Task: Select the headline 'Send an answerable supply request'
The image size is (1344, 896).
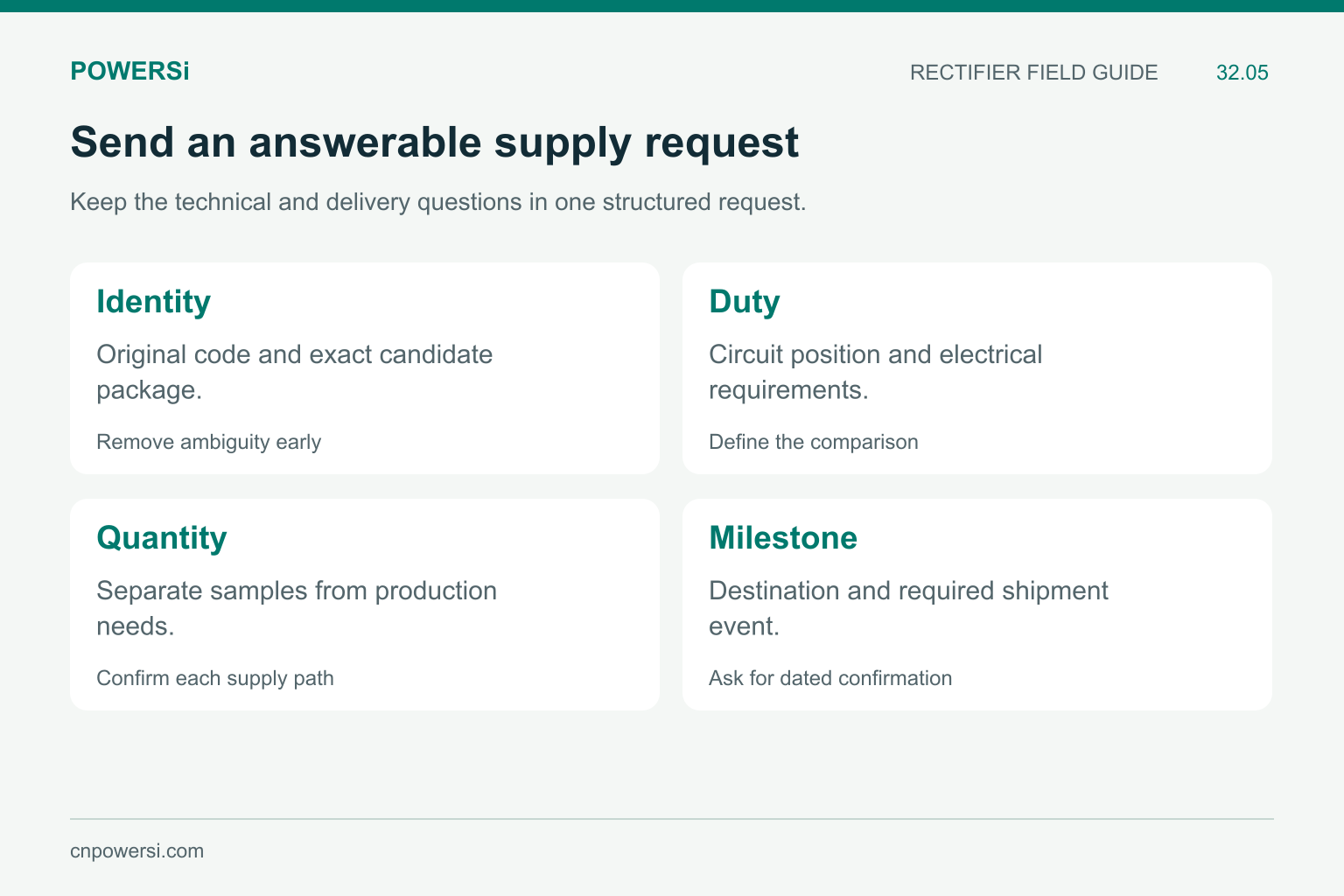Action: [x=434, y=142]
